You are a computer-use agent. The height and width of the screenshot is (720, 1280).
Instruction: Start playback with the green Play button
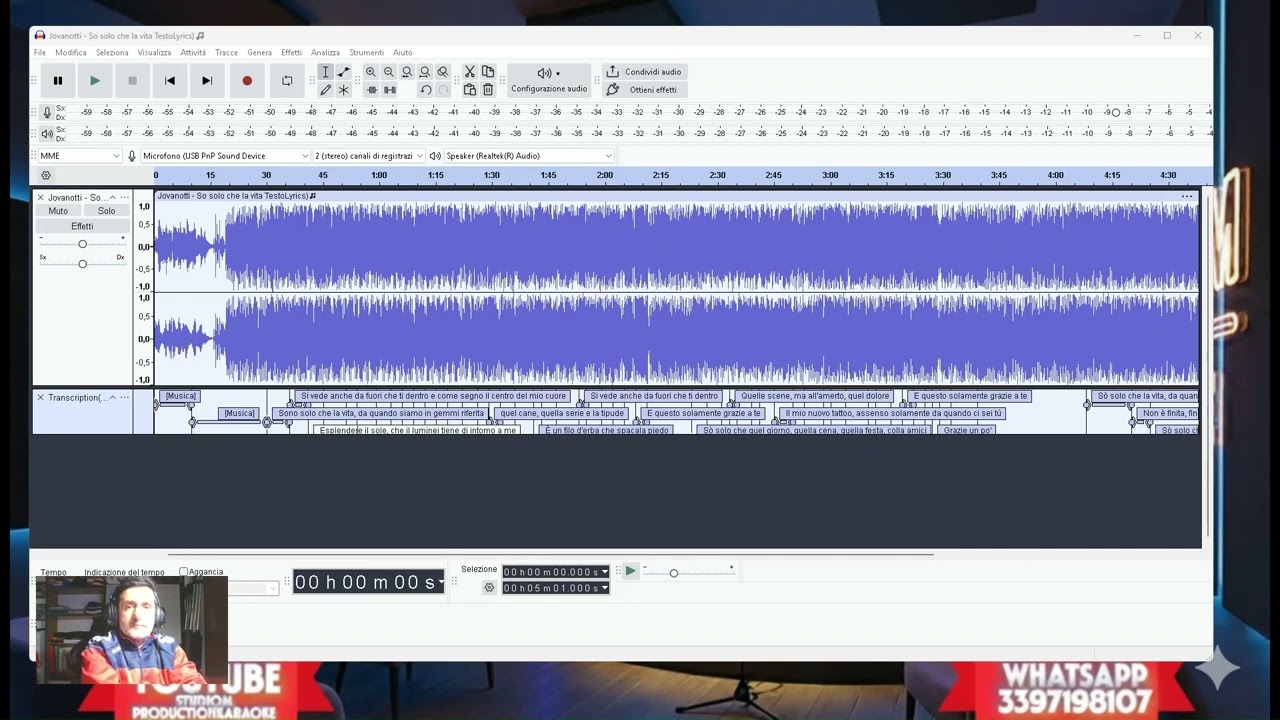[x=95, y=81]
